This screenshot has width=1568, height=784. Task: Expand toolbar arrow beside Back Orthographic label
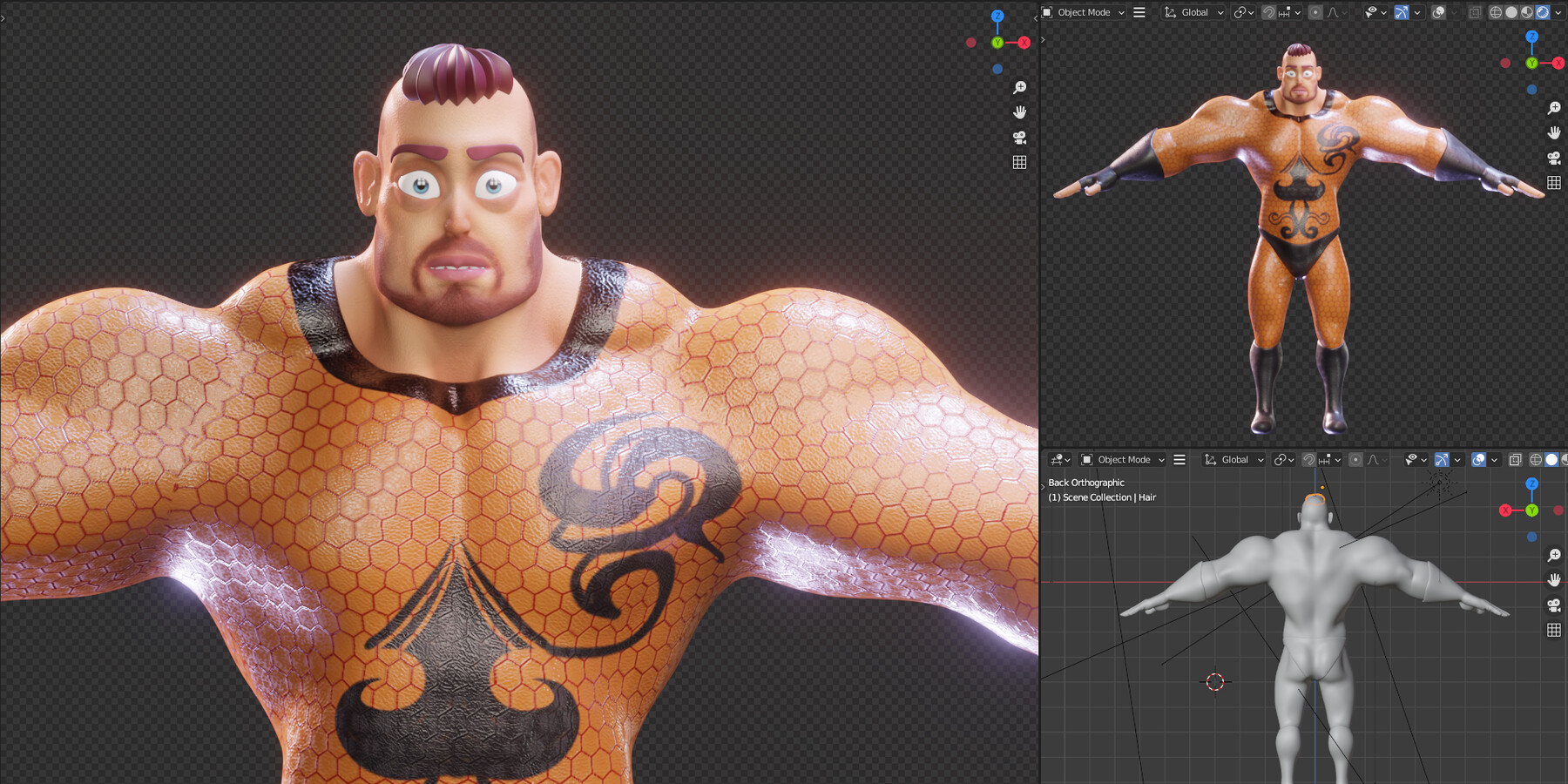click(1043, 486)
